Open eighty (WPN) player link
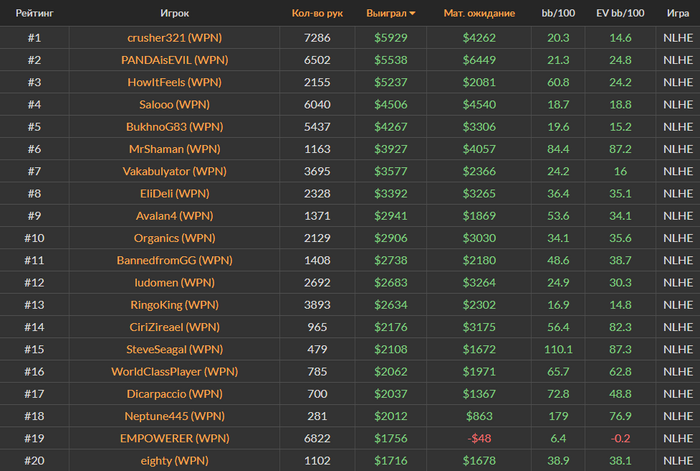This screenshot has height=471, width=700. (x=175, y=460)
